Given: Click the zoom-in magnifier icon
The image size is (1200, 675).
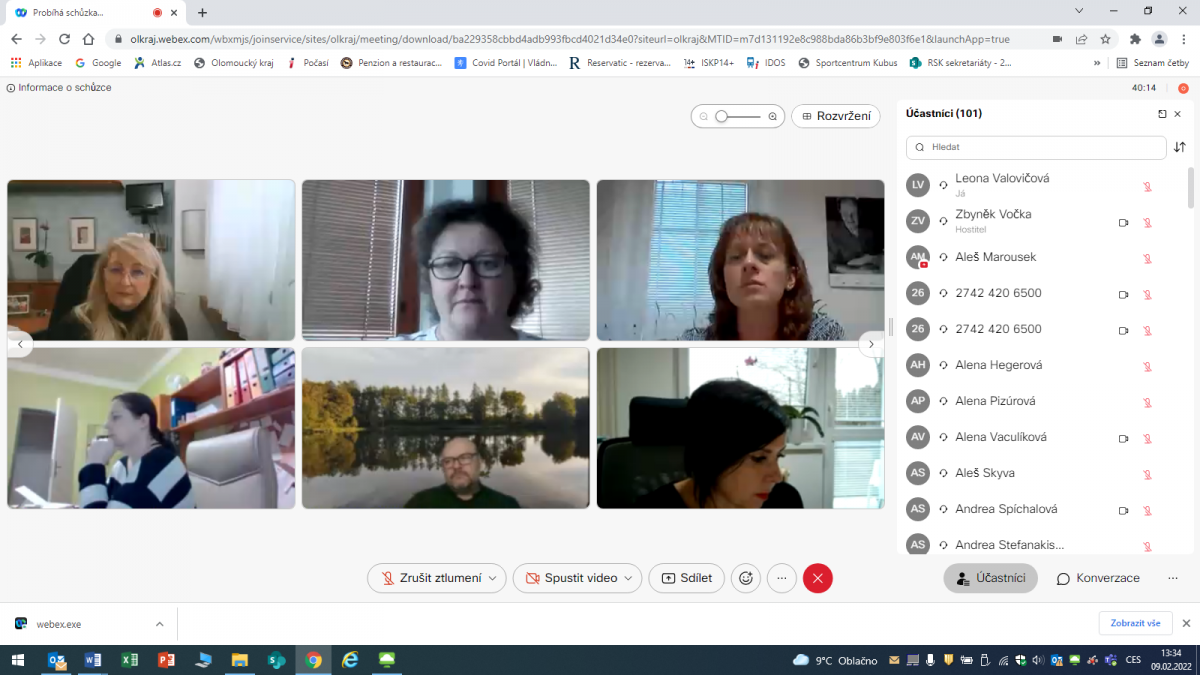Looking at the screenshot, I should [x=772, y=117].
